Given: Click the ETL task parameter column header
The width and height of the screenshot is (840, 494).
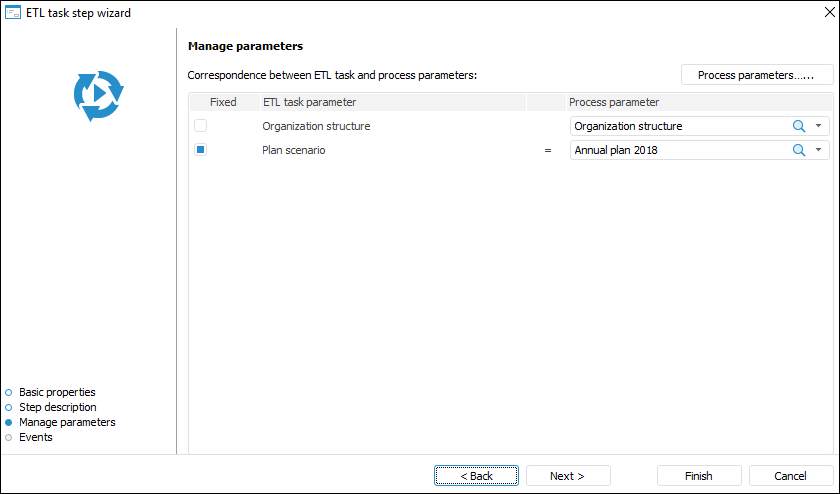Looking at the screenshot, I should (x=309, y=102).
